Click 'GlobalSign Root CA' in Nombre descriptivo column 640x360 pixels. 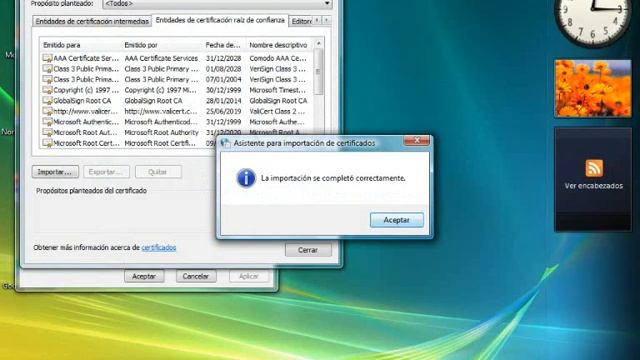click(x=278, y=101)
